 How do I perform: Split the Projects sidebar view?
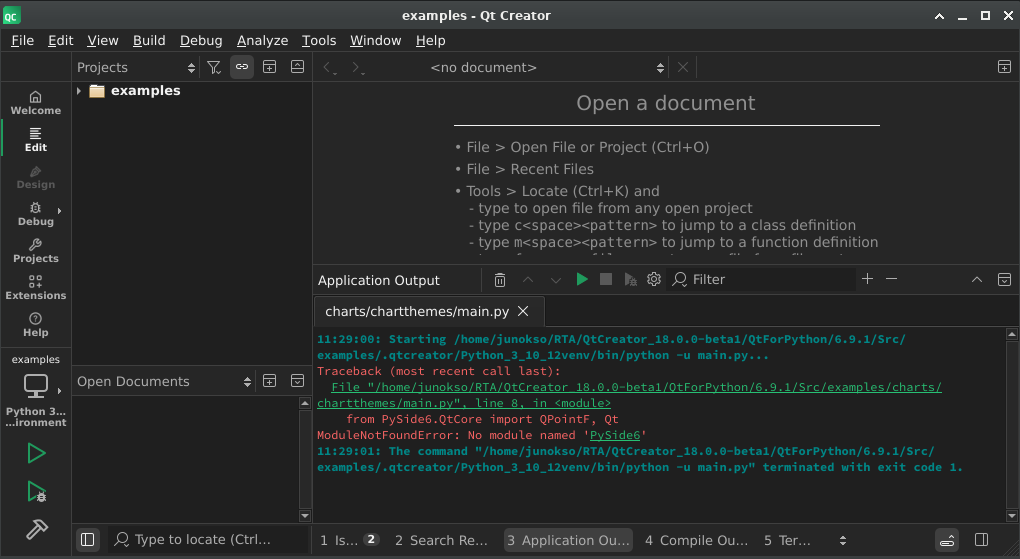[269, 67]
